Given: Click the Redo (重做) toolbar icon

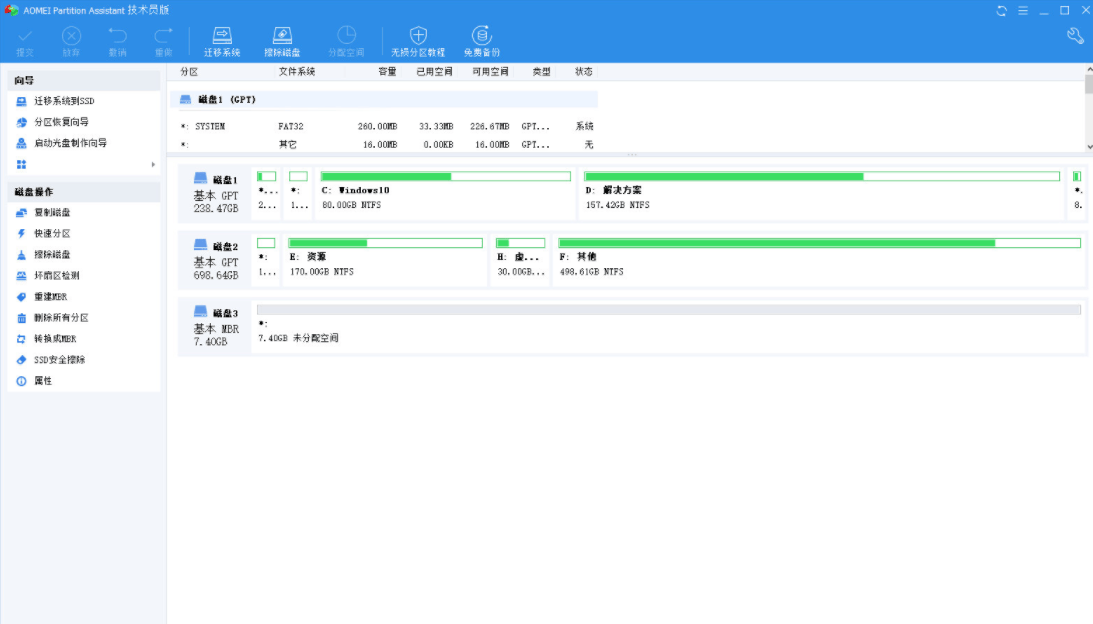Looking at the screenshot, I should coord(162,37).
